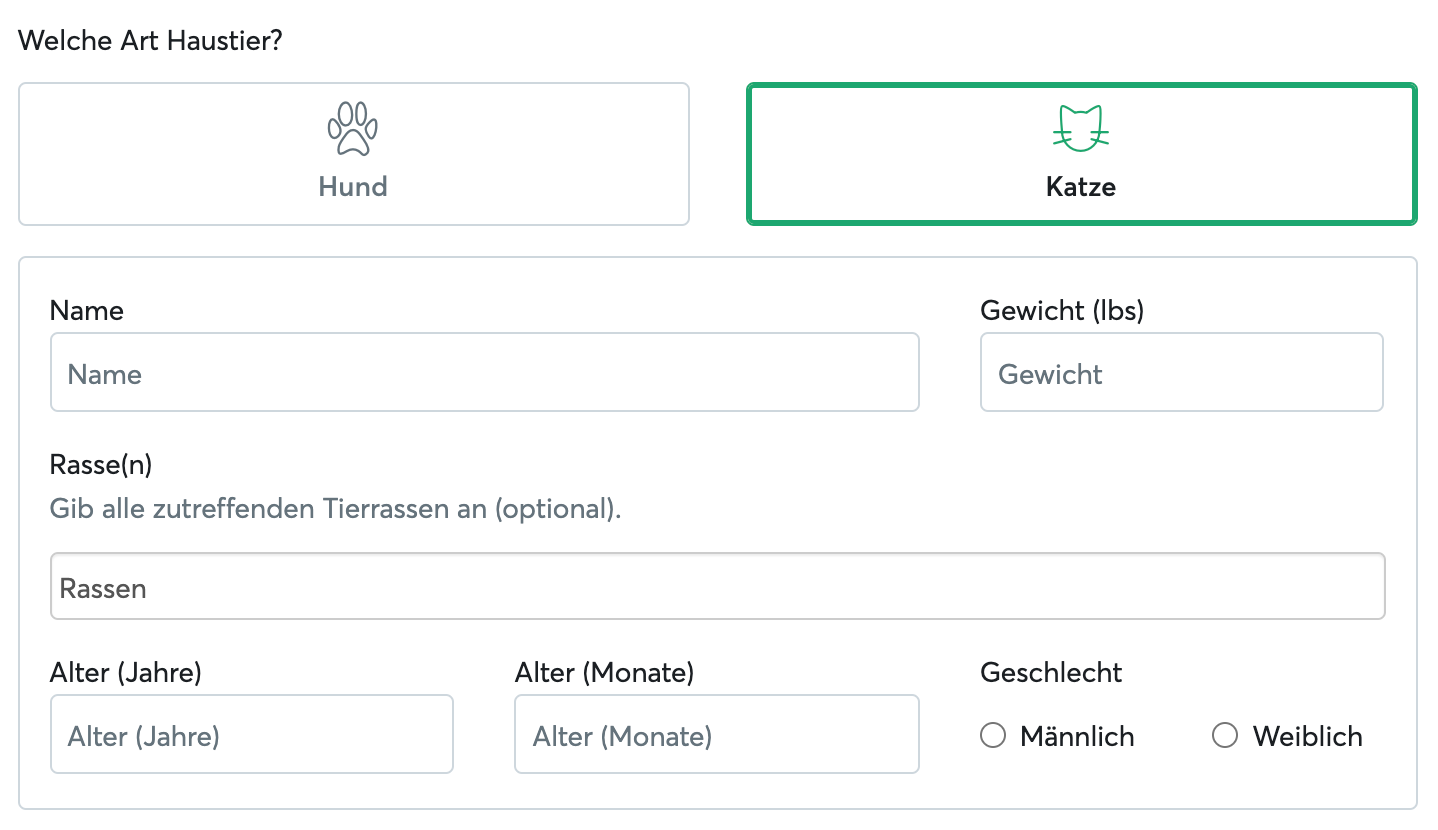Image resolution: width=1438 pixels, height=830 pixels.
Task: Click the Geschlecht heading label
Action: (x=1051, y=673)
